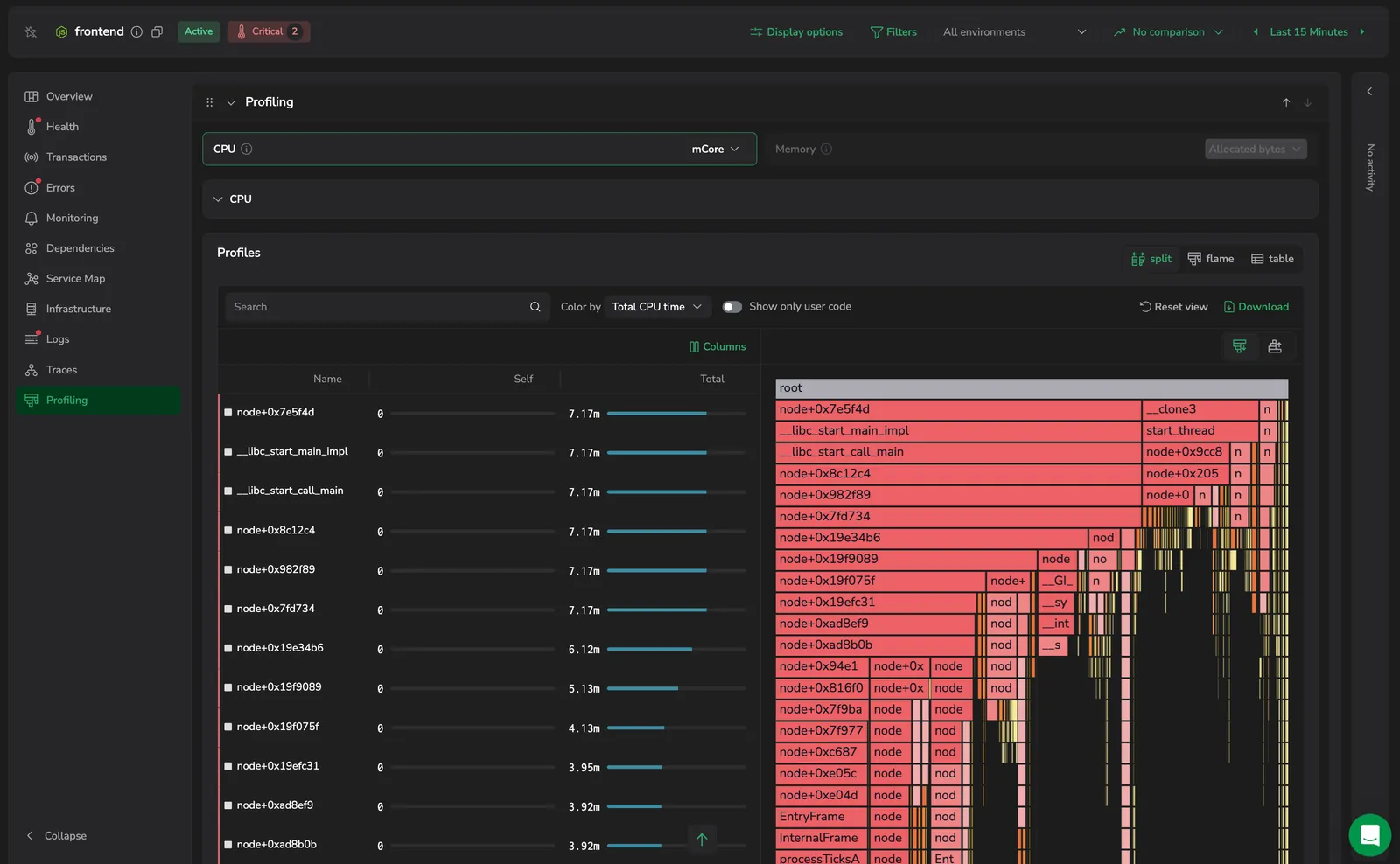The width and height of the screenshot is (1400, 864).
Task: Click the Reset view button
Action: tap(1173, 307)
